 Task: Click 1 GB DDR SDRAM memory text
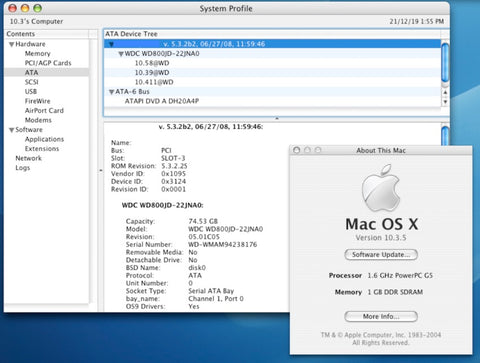[x=395, y=292]
